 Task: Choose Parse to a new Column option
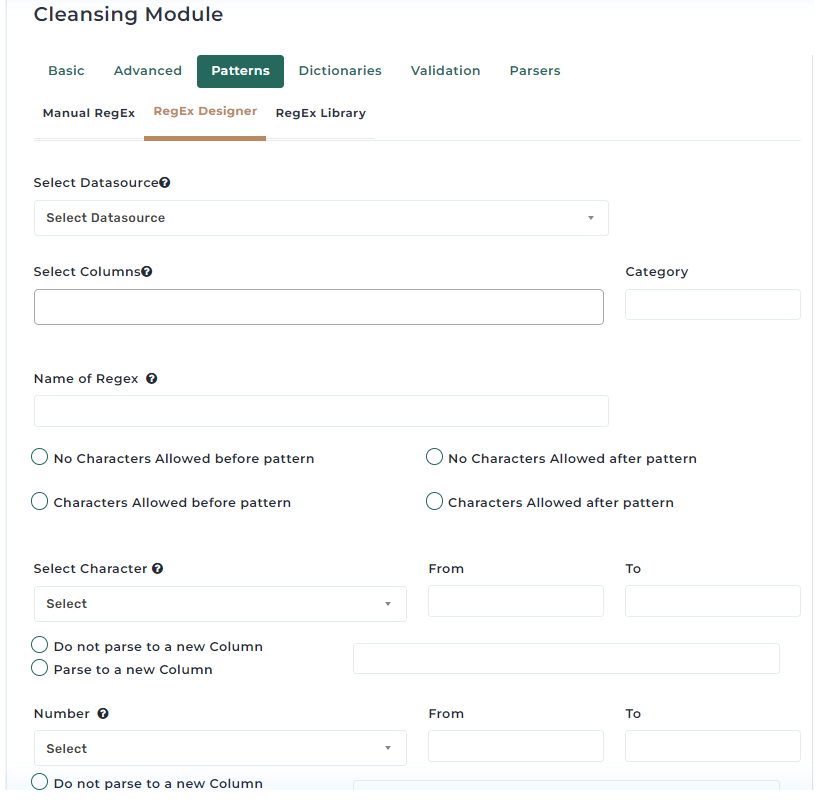[40, 668]
